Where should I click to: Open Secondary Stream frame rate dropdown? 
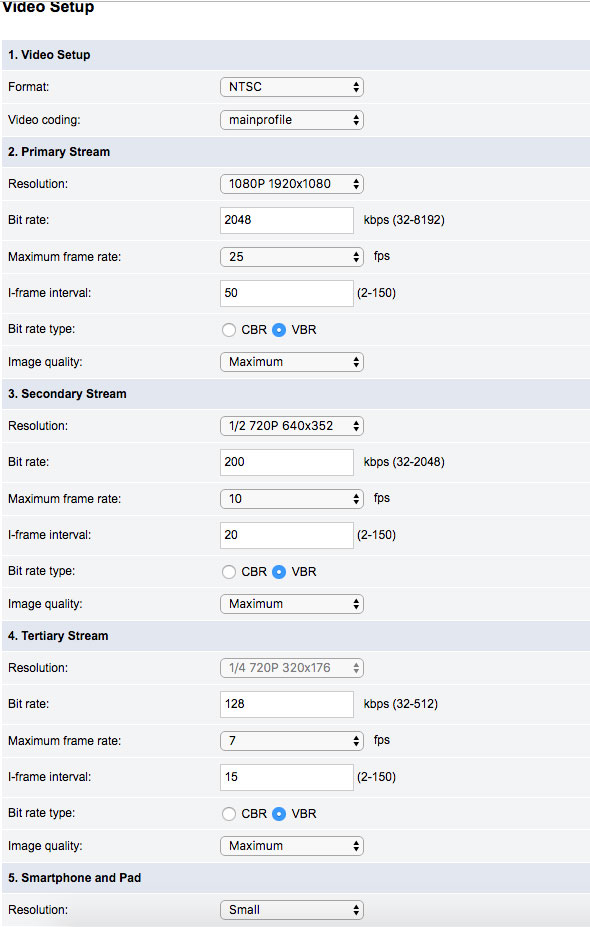[291, 499]
